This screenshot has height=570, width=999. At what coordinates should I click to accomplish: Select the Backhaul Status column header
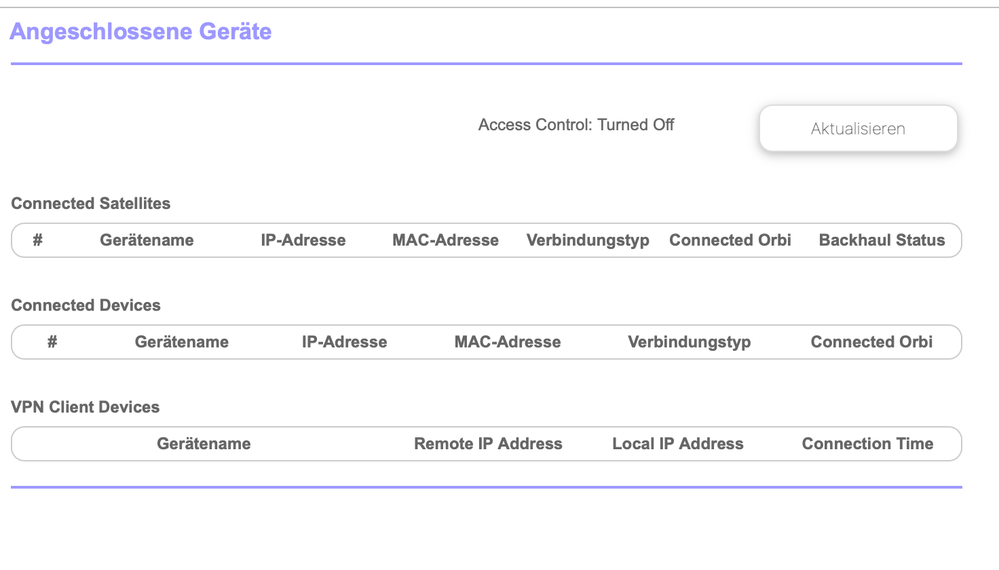881,240
